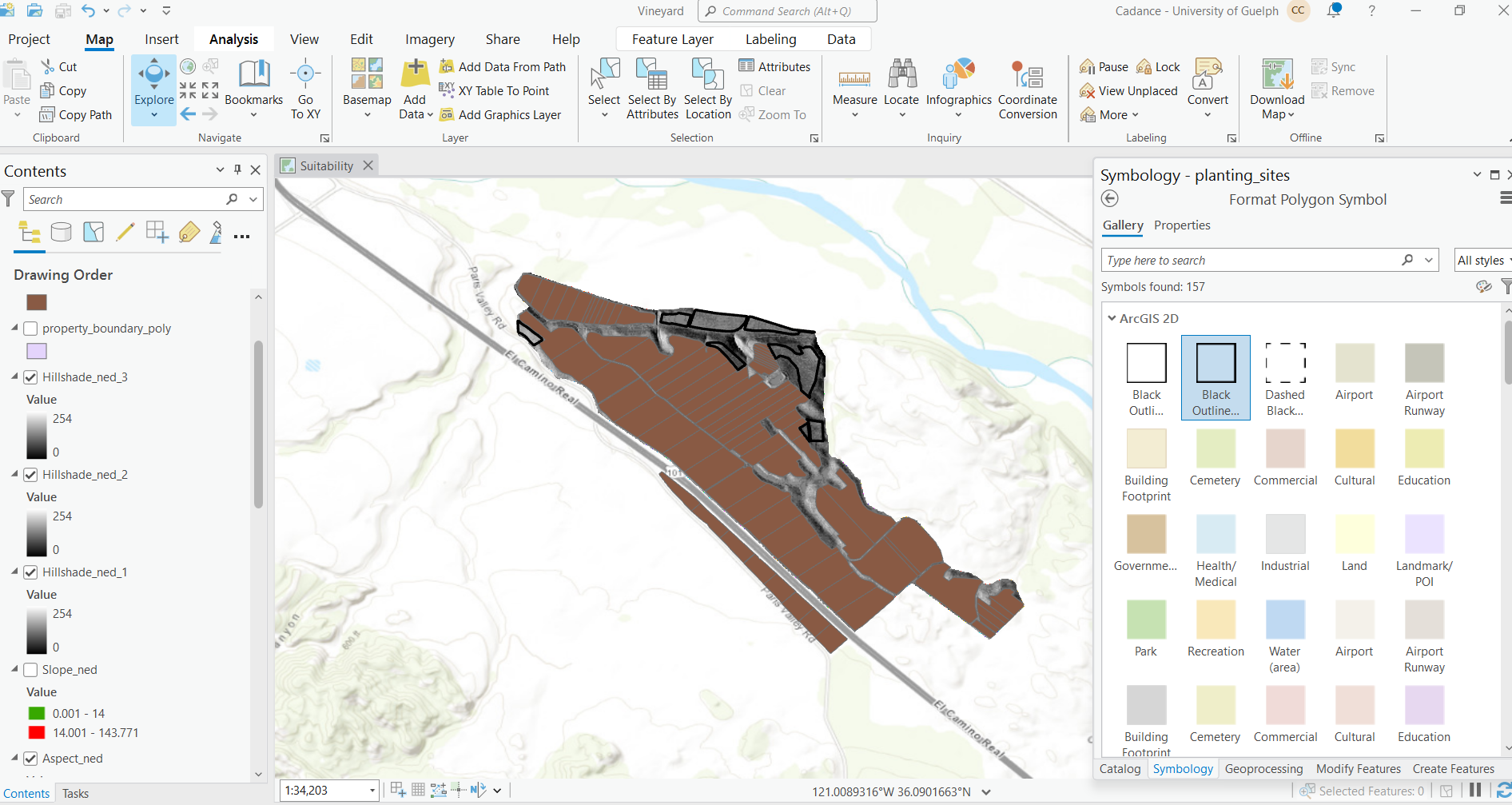Viewport: 1512px width, 805px height.
Task: Hide the Hillshade_ned_3 layer
Action: [x=30, y=377]
